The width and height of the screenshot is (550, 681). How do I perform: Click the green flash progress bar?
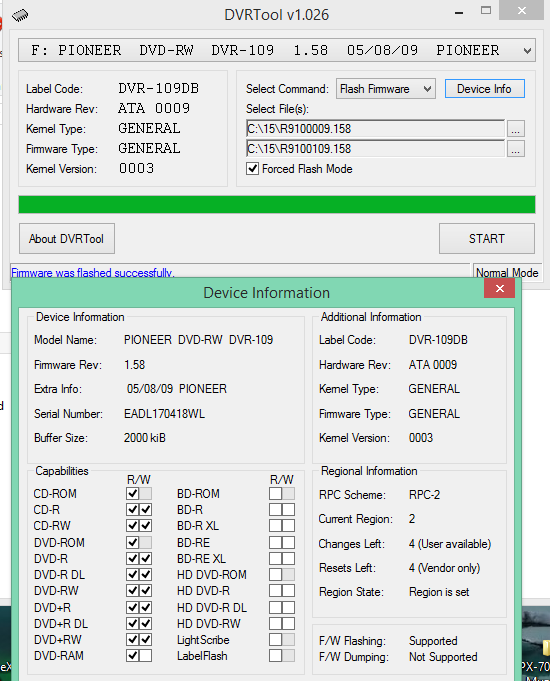coord(277,205)
